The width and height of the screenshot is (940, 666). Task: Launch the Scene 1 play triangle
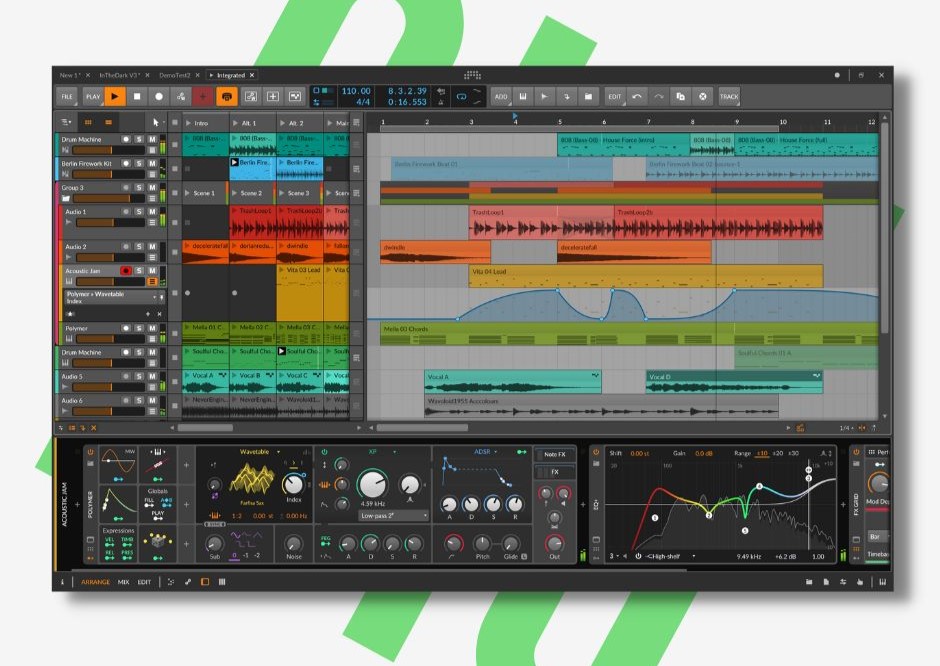coord(187,193)
